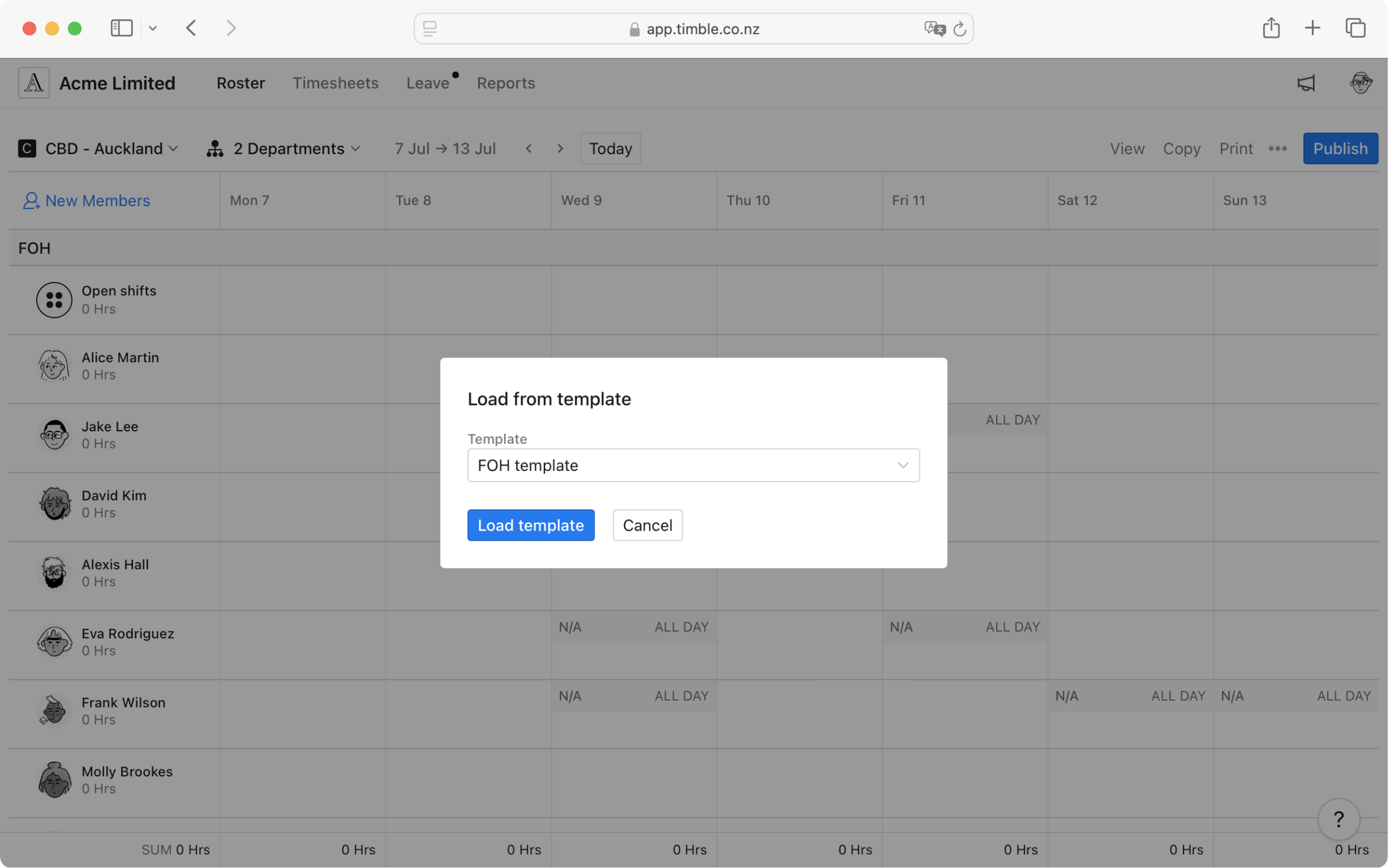Click David Kim's avatar

click(54, 503)
